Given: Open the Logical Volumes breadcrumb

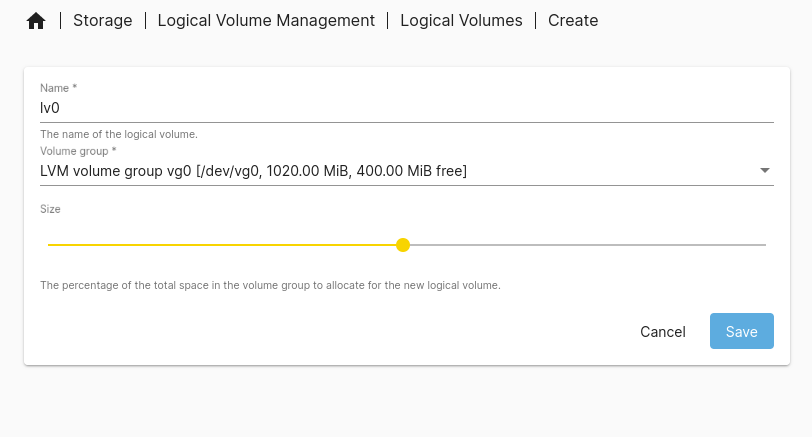Looking at the screenshot, I should click(x=461, y=21).
